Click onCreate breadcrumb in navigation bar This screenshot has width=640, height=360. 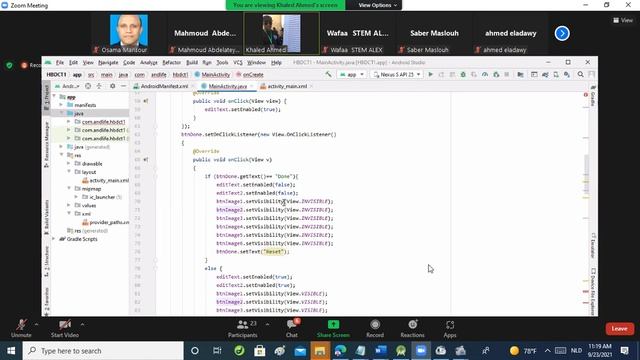pos(250,75)
